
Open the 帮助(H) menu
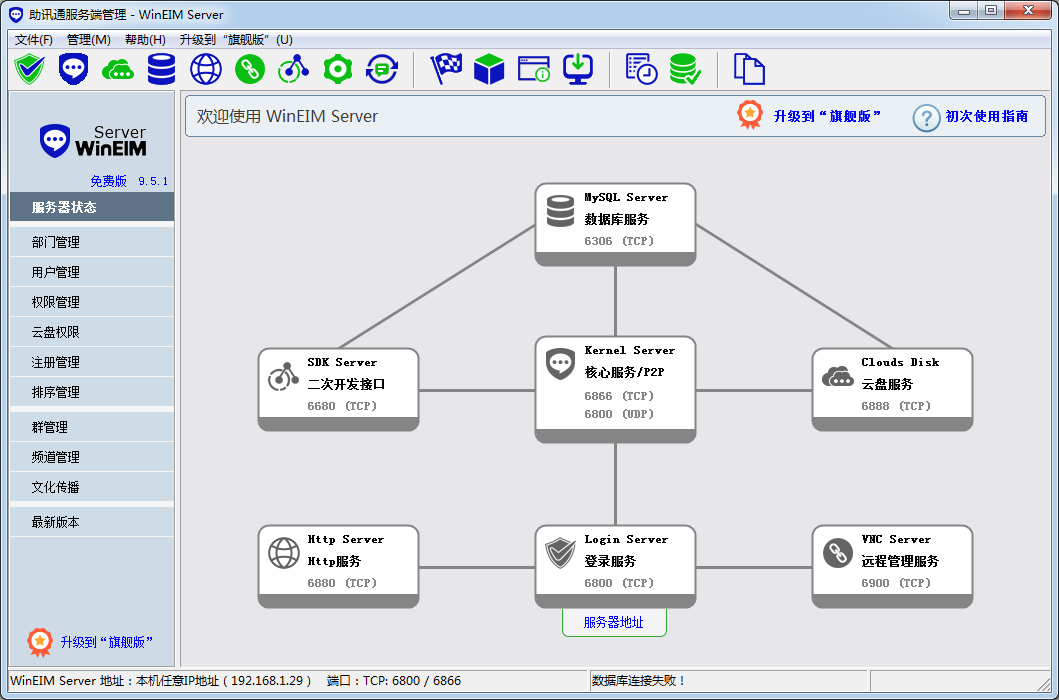(x=145, y=40)
